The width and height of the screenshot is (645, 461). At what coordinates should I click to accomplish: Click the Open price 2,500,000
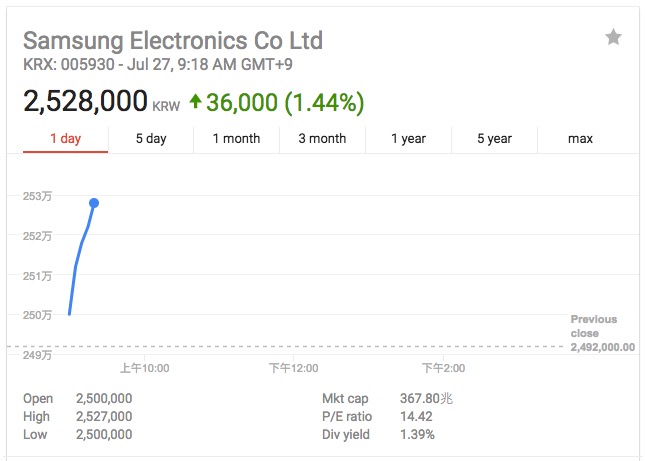[x=104, y=398]
